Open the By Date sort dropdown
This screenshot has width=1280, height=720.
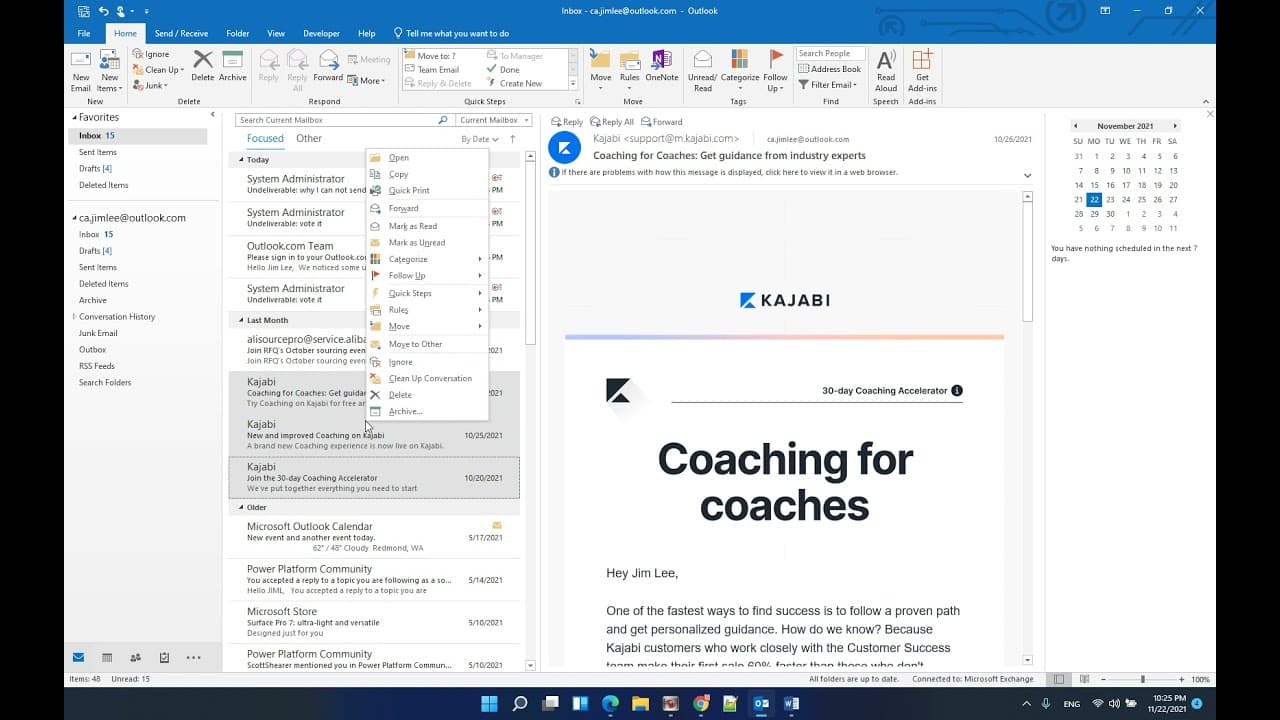(479, 140)
